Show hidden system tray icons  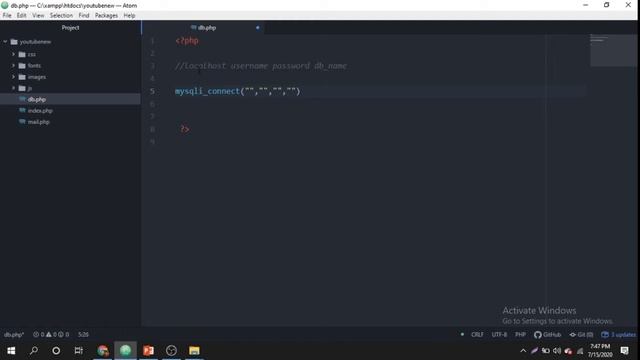(523, 351)
